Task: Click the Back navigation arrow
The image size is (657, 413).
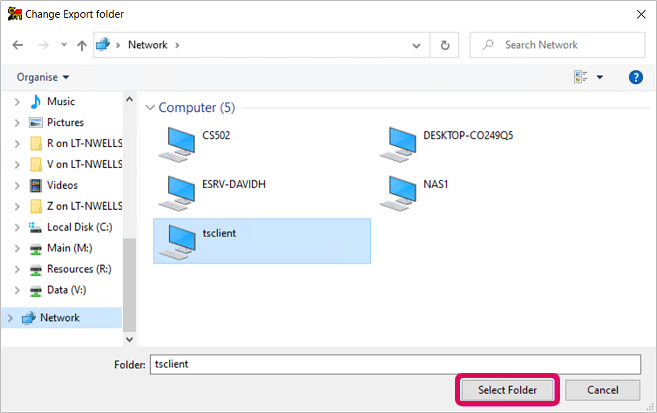Action: [x=18, y=45]
